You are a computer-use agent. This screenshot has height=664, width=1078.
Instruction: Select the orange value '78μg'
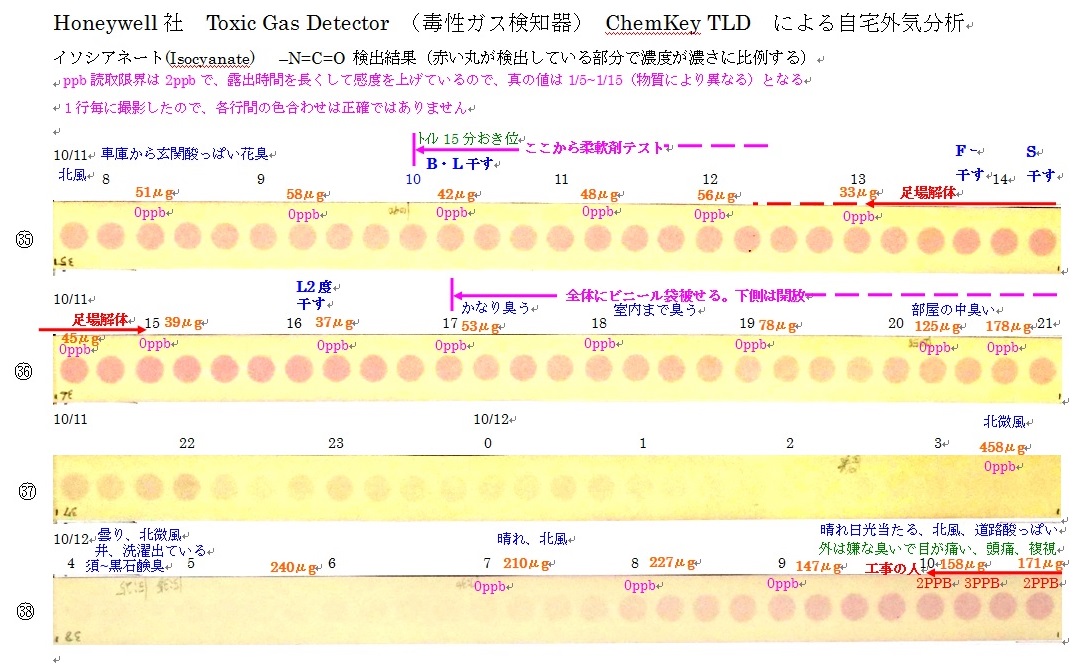point(778,324)
